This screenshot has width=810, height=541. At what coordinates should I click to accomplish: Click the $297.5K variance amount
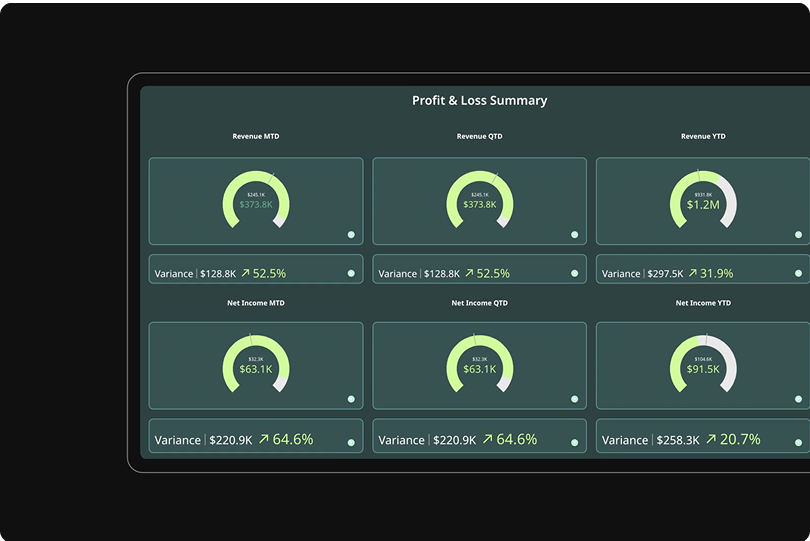point(665,274)
